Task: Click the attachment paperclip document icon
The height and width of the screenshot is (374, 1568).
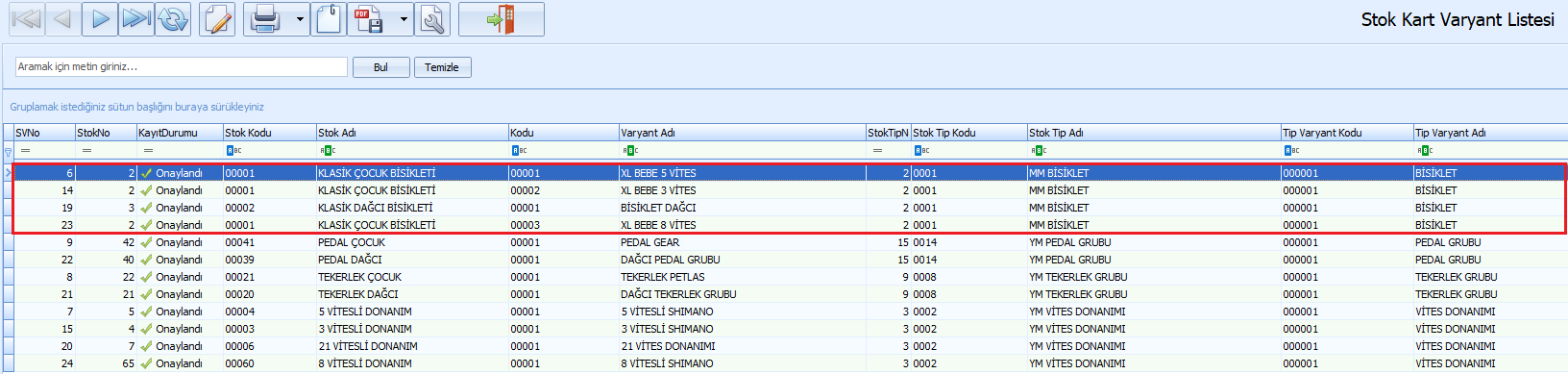Action: [329, 19]
